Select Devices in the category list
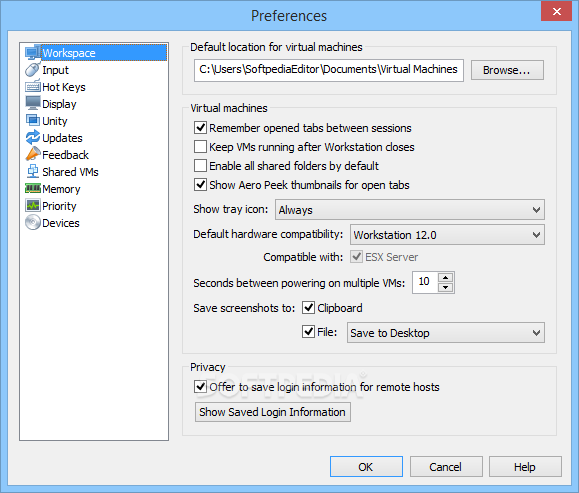Image resolution: width=579 pixels, height=493 pixels. click(x=61, y=223)
